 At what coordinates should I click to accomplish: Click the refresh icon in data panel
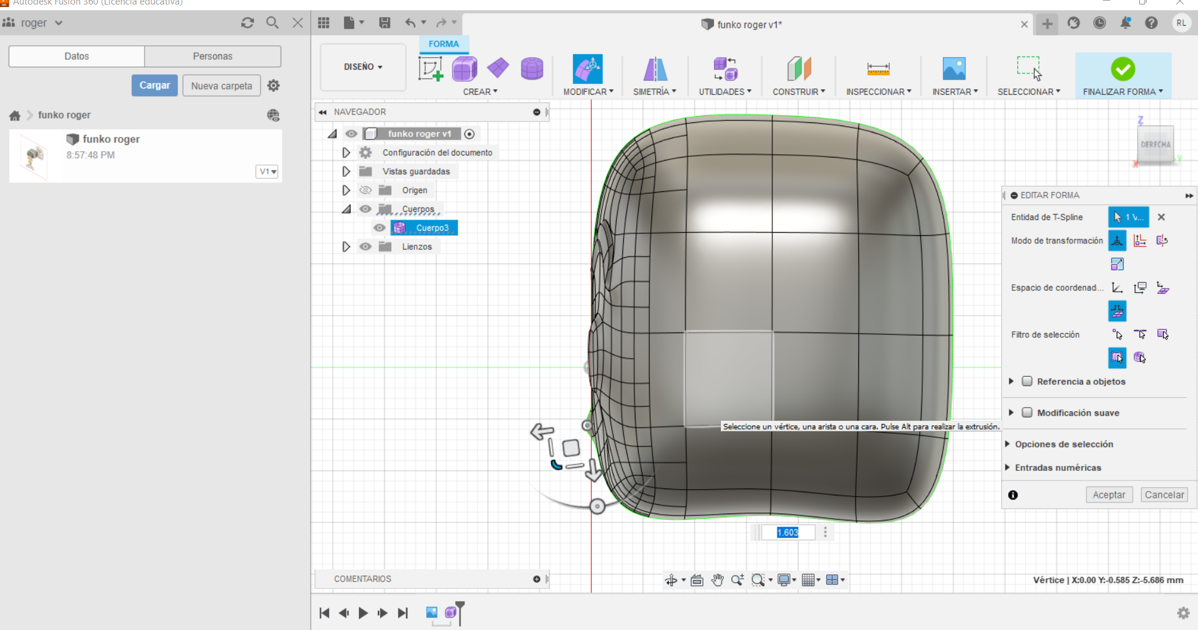[x=247, y=23]
